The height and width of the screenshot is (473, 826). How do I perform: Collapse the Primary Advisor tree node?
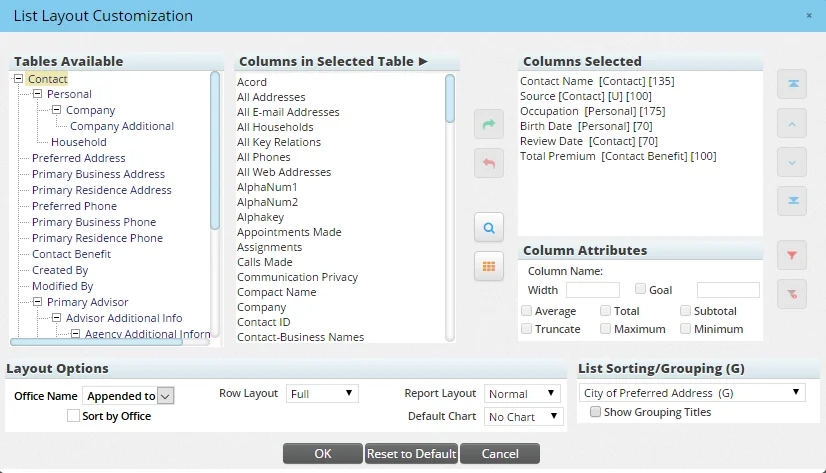click(37, 302)
